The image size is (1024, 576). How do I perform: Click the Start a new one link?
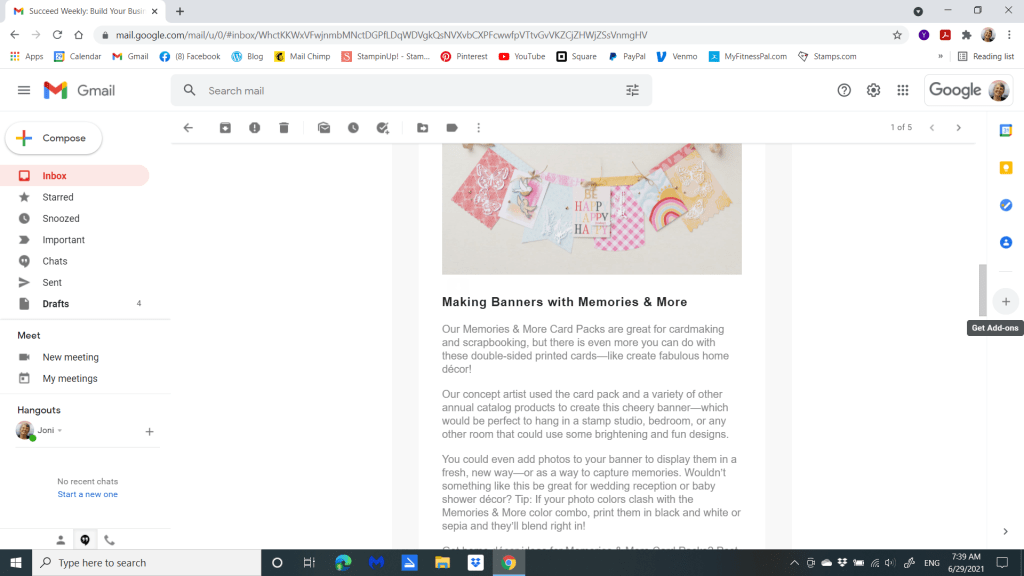[87, 494]
